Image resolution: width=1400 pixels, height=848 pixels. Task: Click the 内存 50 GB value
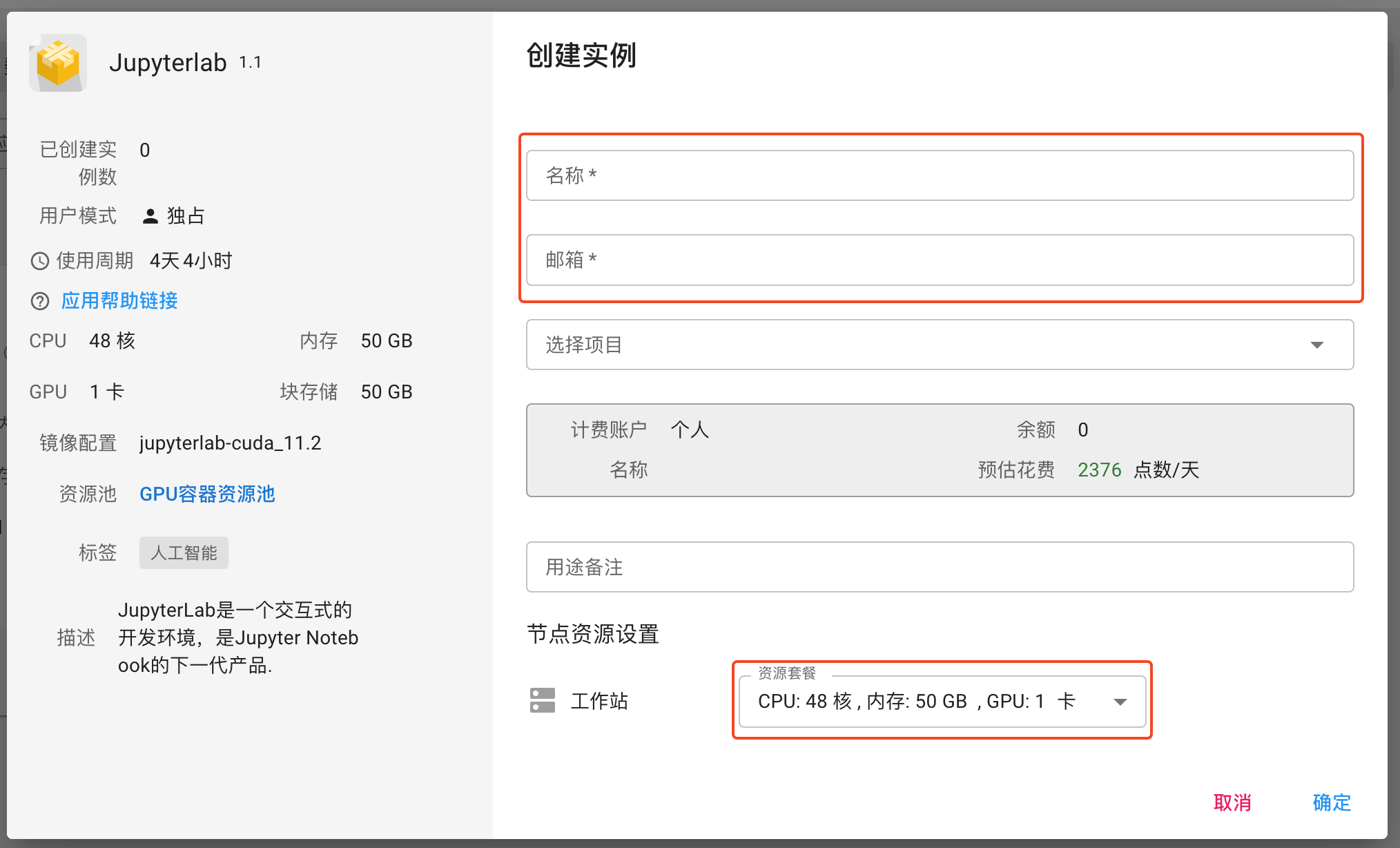point(387,340)
